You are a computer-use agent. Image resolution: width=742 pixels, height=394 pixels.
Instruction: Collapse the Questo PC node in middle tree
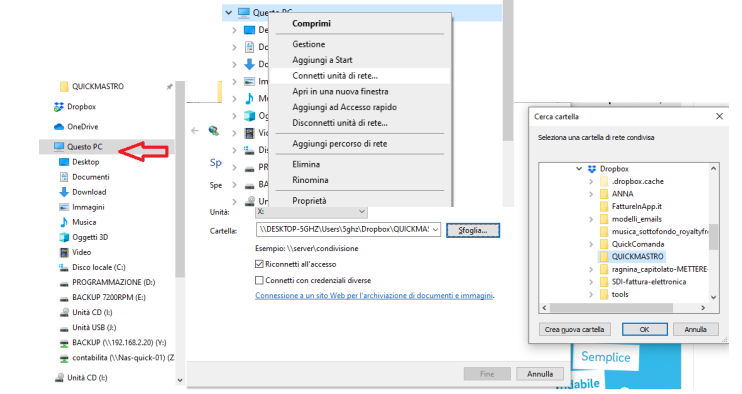point(229,12)
